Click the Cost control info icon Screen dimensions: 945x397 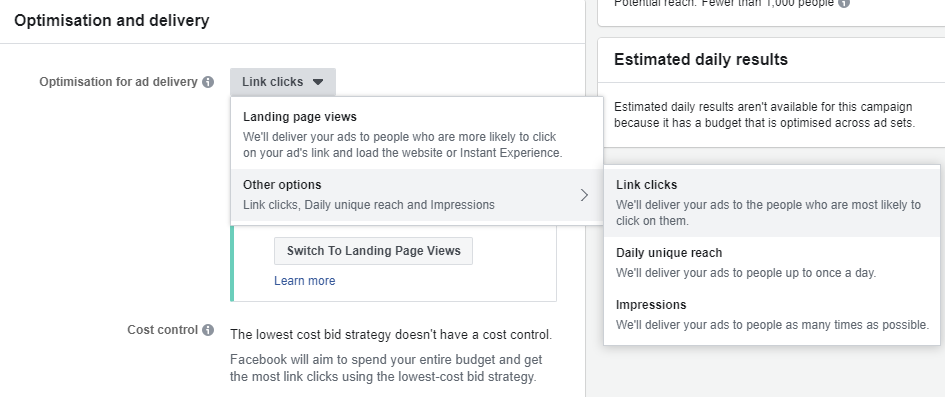click(208, 330)
